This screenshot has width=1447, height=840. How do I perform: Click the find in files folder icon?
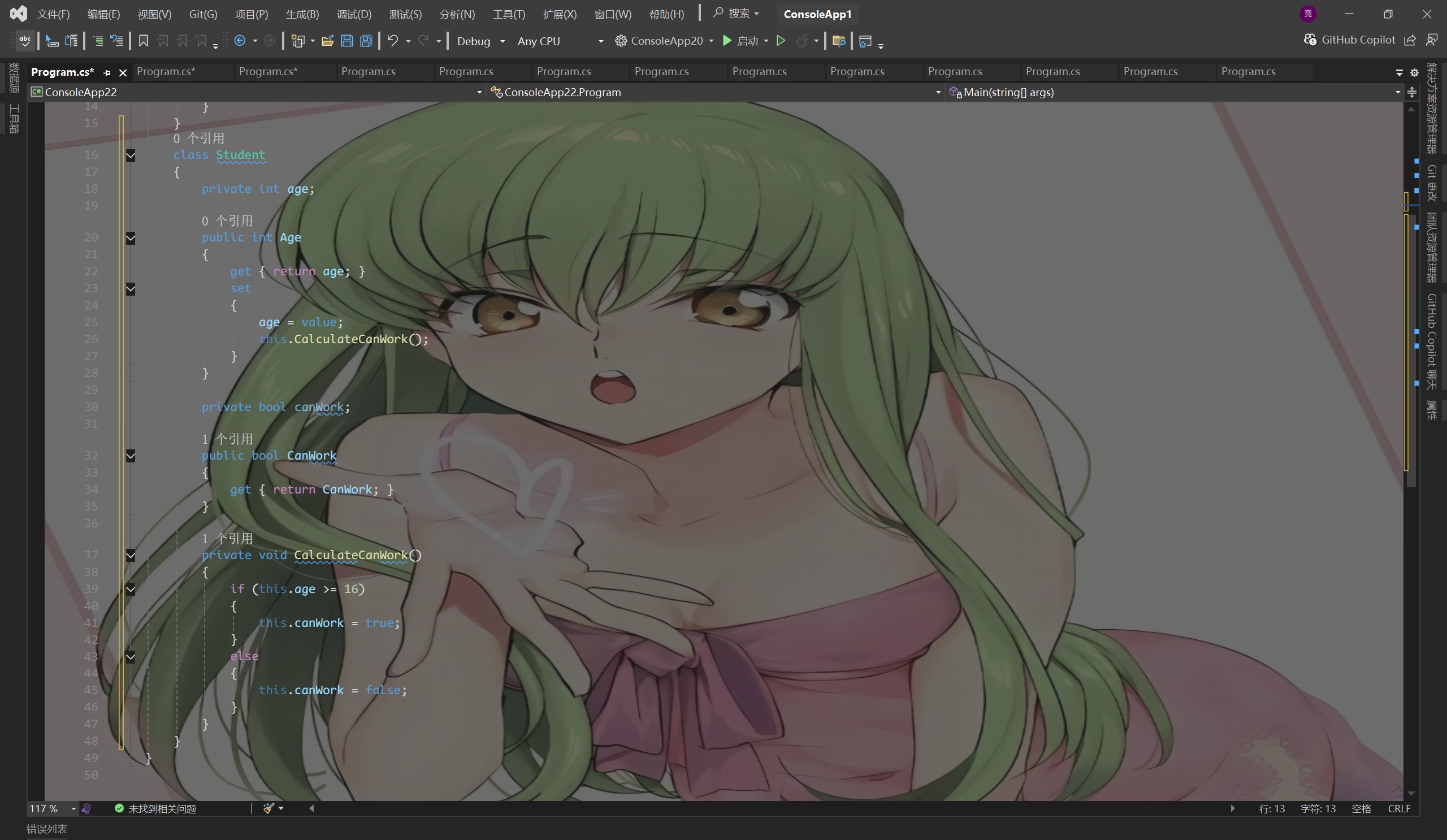pos(839,41)
